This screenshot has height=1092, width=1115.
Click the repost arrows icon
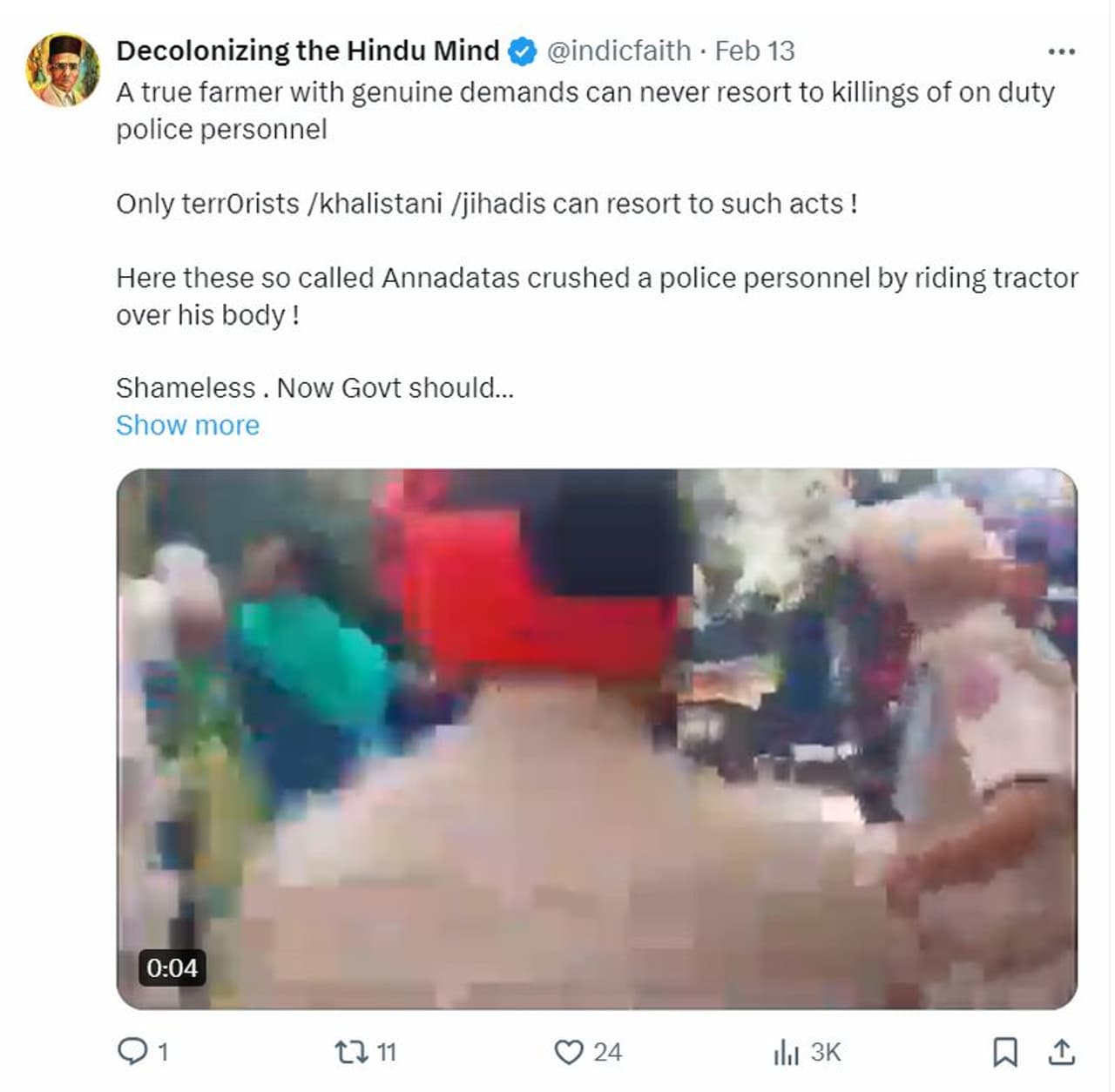pyautogui.click(x=351, y=1052)
